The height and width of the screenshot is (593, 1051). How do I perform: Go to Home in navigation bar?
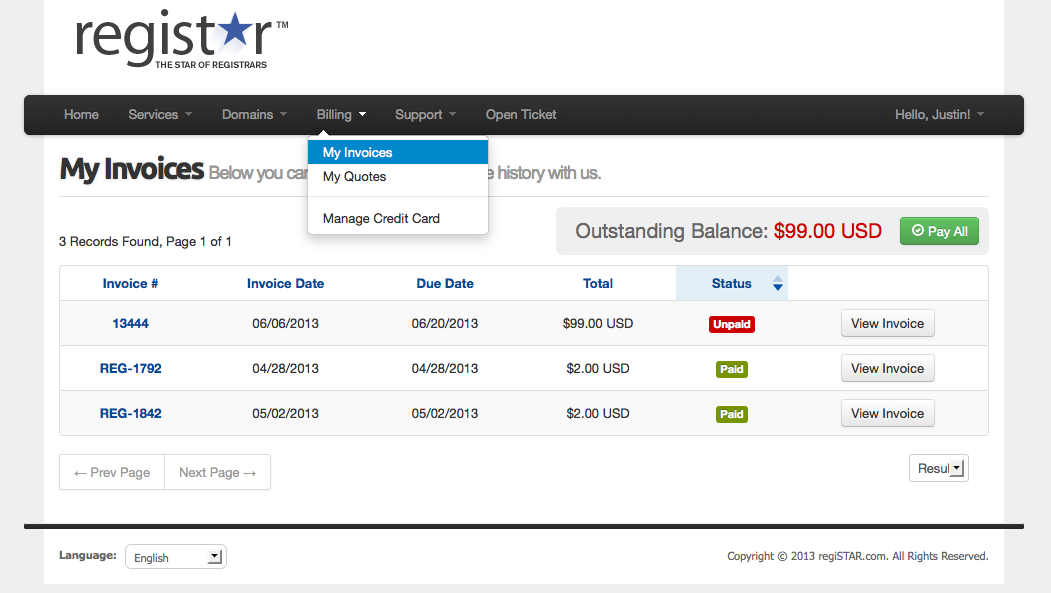point(81,115)
